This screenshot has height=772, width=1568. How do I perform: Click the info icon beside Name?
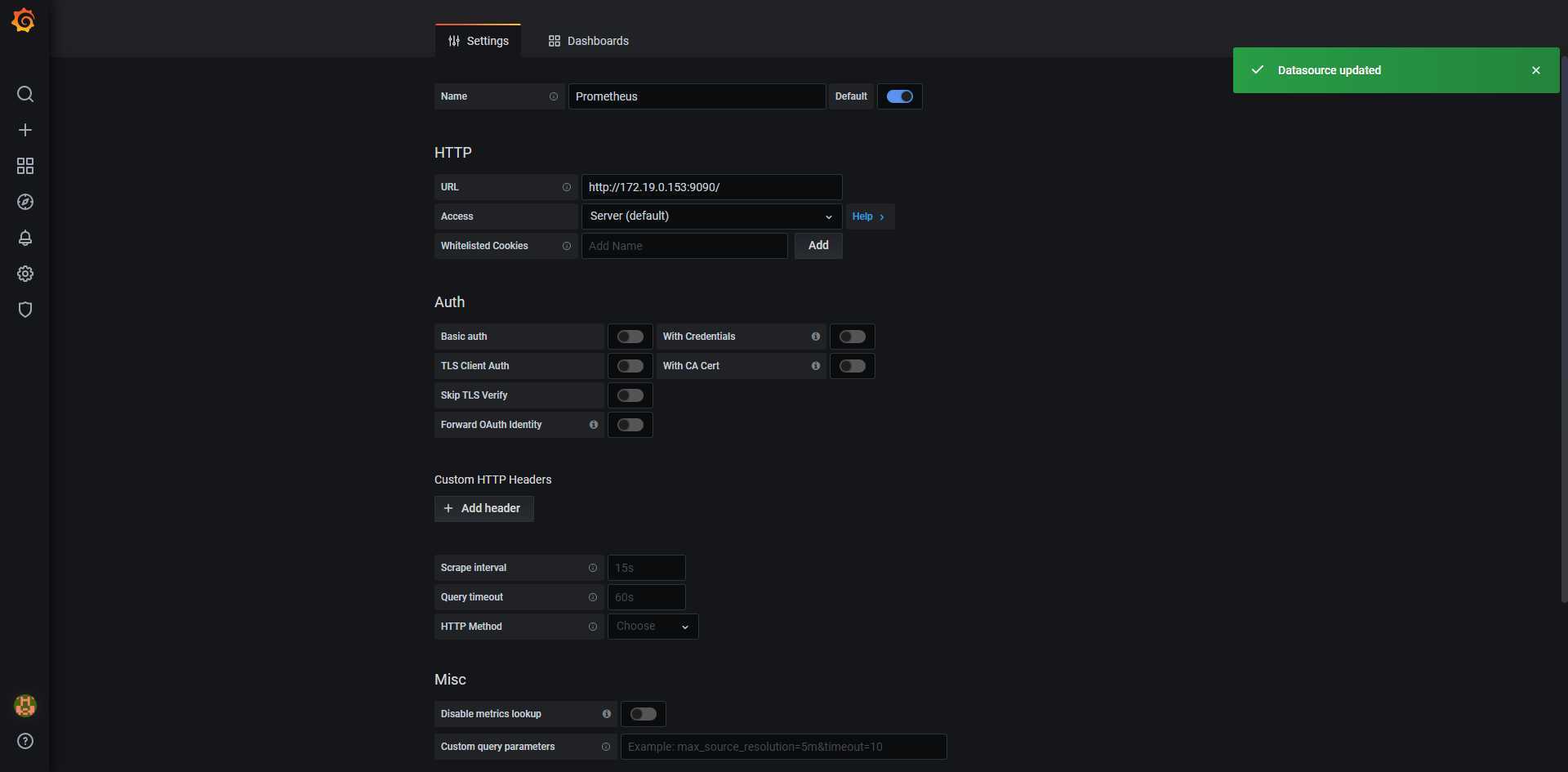click(554, 96)
